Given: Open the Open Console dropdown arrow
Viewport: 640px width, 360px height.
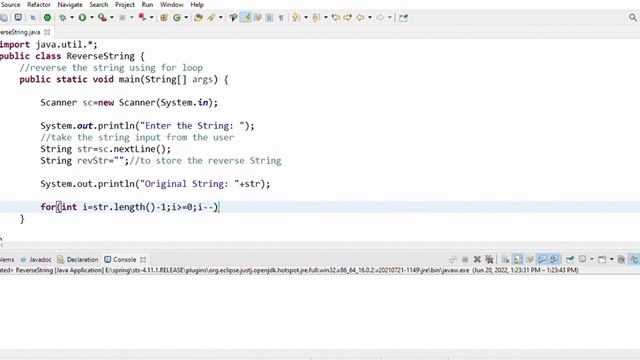Looking at the screenshot, I should (612, 259).
